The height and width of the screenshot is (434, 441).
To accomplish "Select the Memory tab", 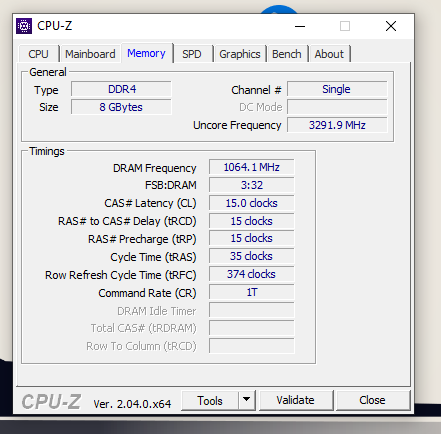I will coord(146,53).
